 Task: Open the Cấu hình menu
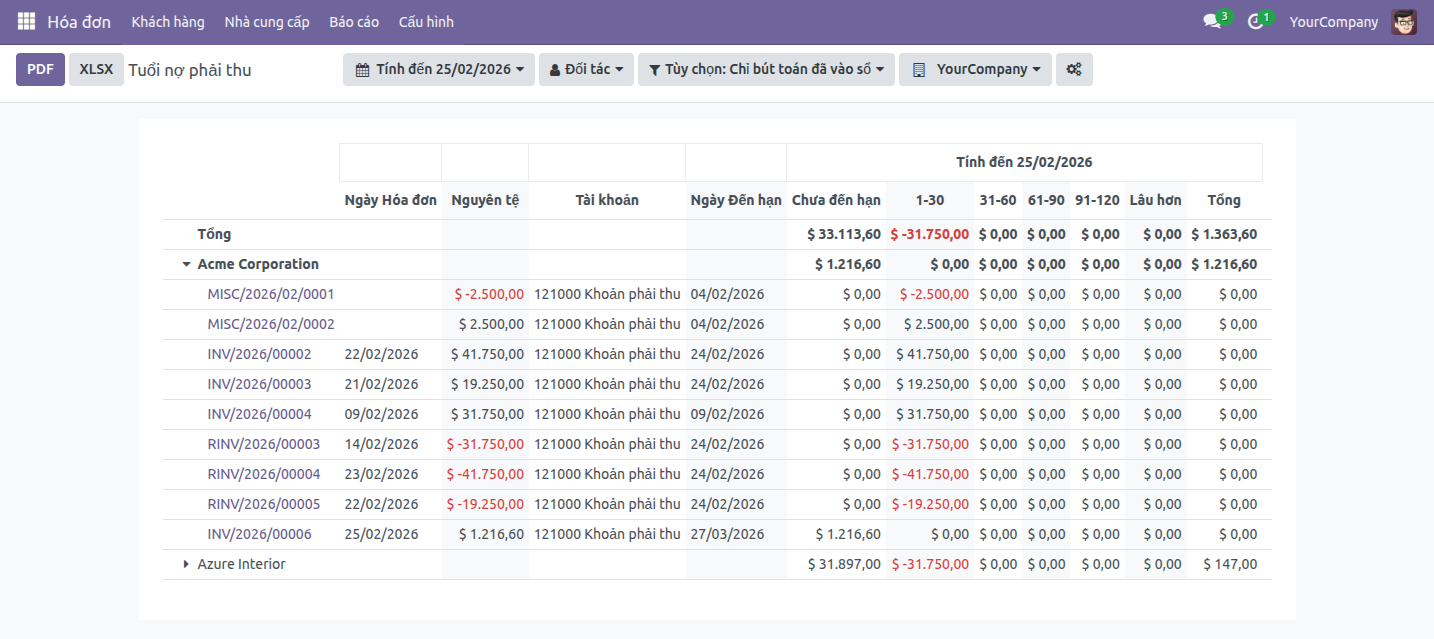pyautogui.click(x=426, y=22)
